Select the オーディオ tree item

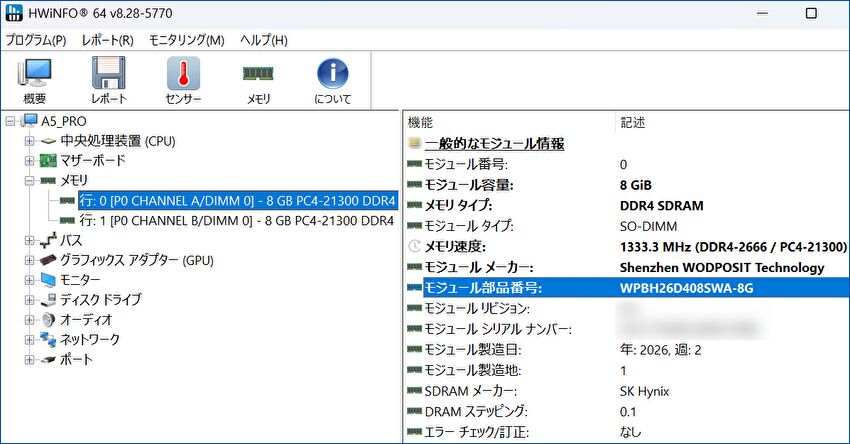pos(86,320)
